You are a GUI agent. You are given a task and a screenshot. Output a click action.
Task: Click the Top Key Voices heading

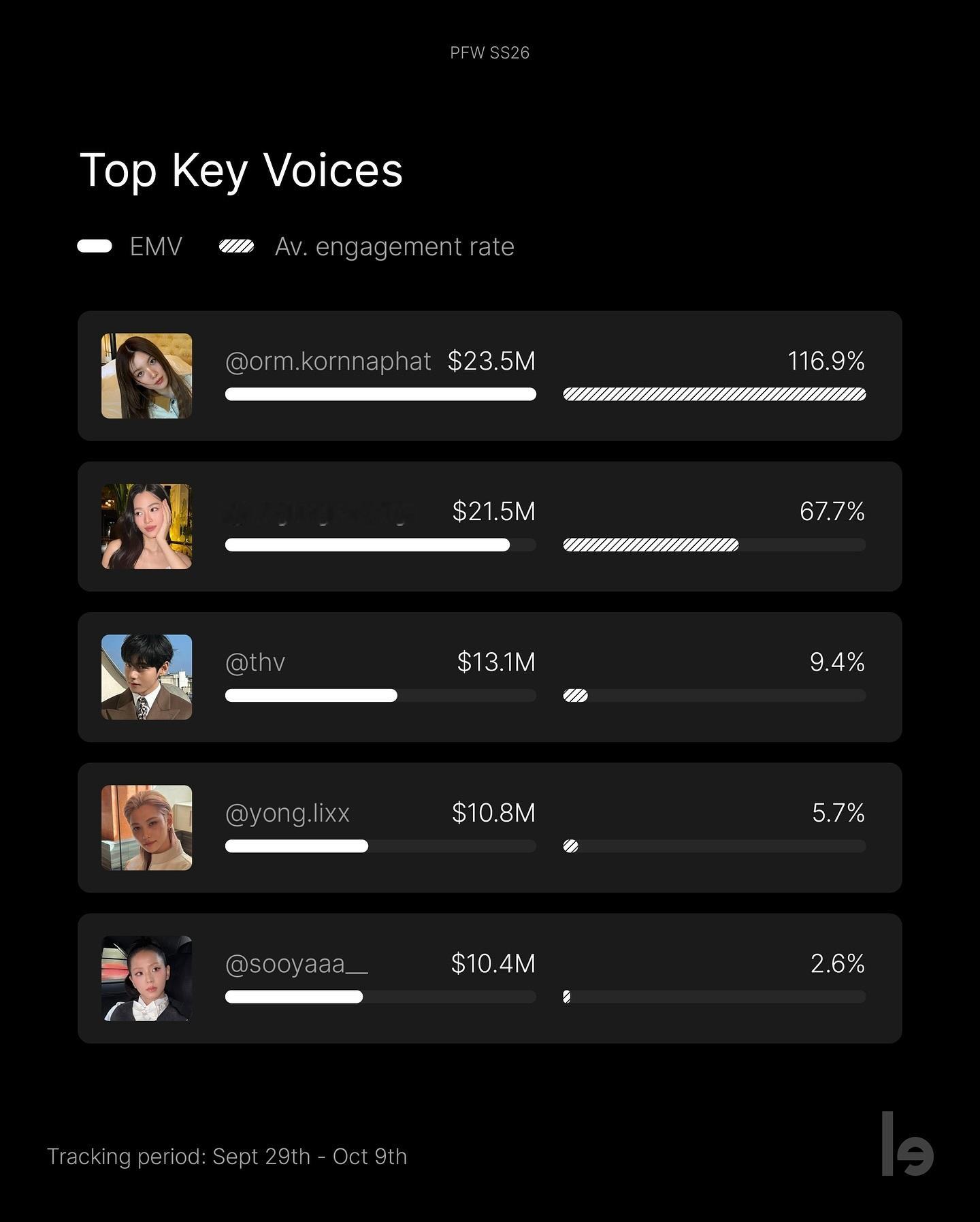tap(242, 170)
